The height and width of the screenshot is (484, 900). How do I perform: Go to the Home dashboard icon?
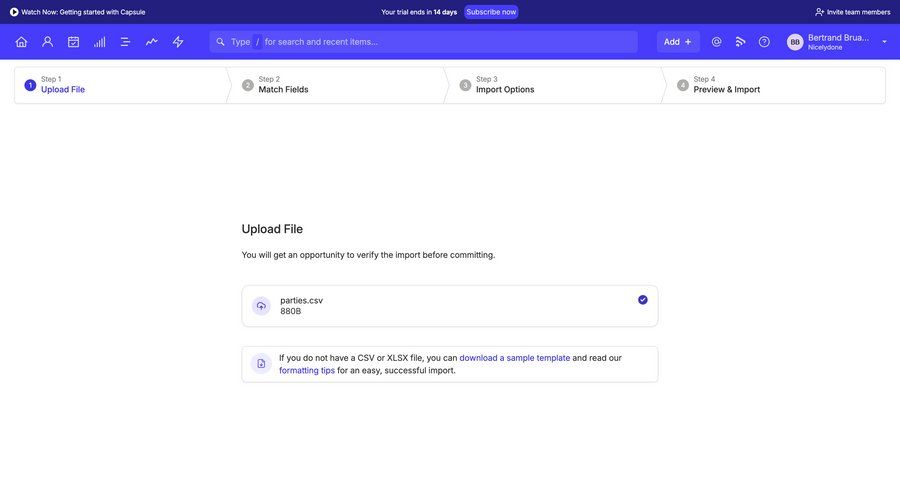[21, 42]
